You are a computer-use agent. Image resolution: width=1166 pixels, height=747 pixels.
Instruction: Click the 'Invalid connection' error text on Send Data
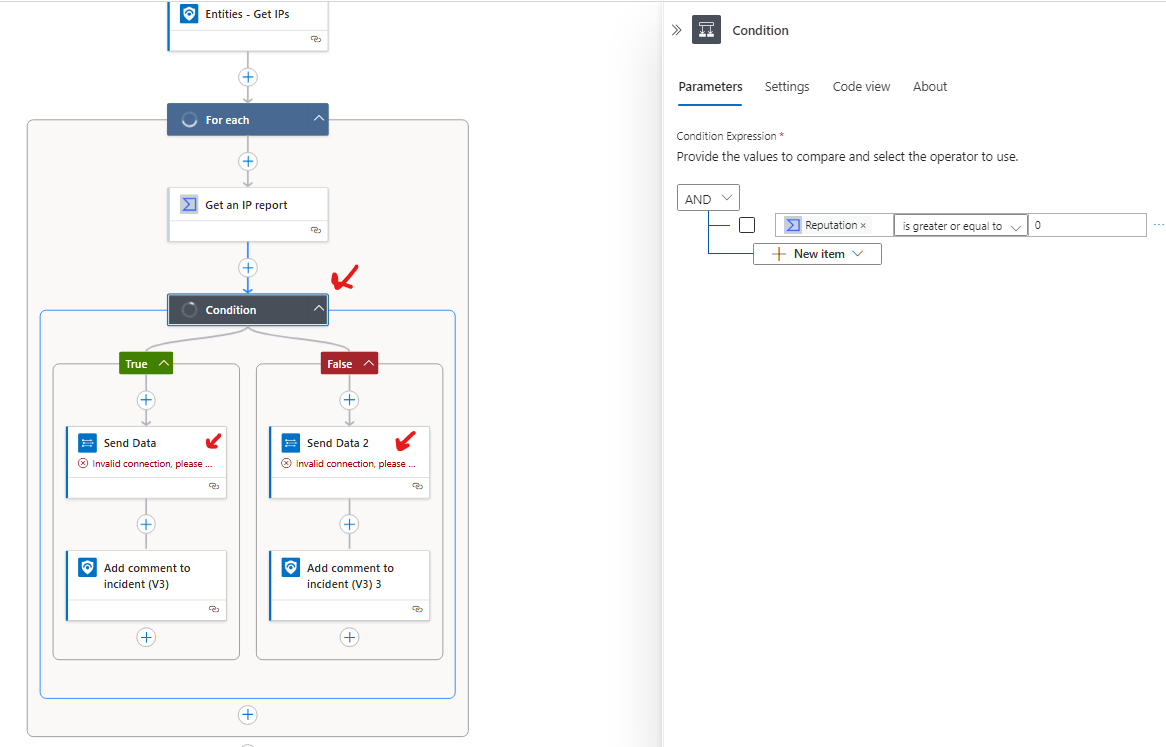tap(155, 463)
